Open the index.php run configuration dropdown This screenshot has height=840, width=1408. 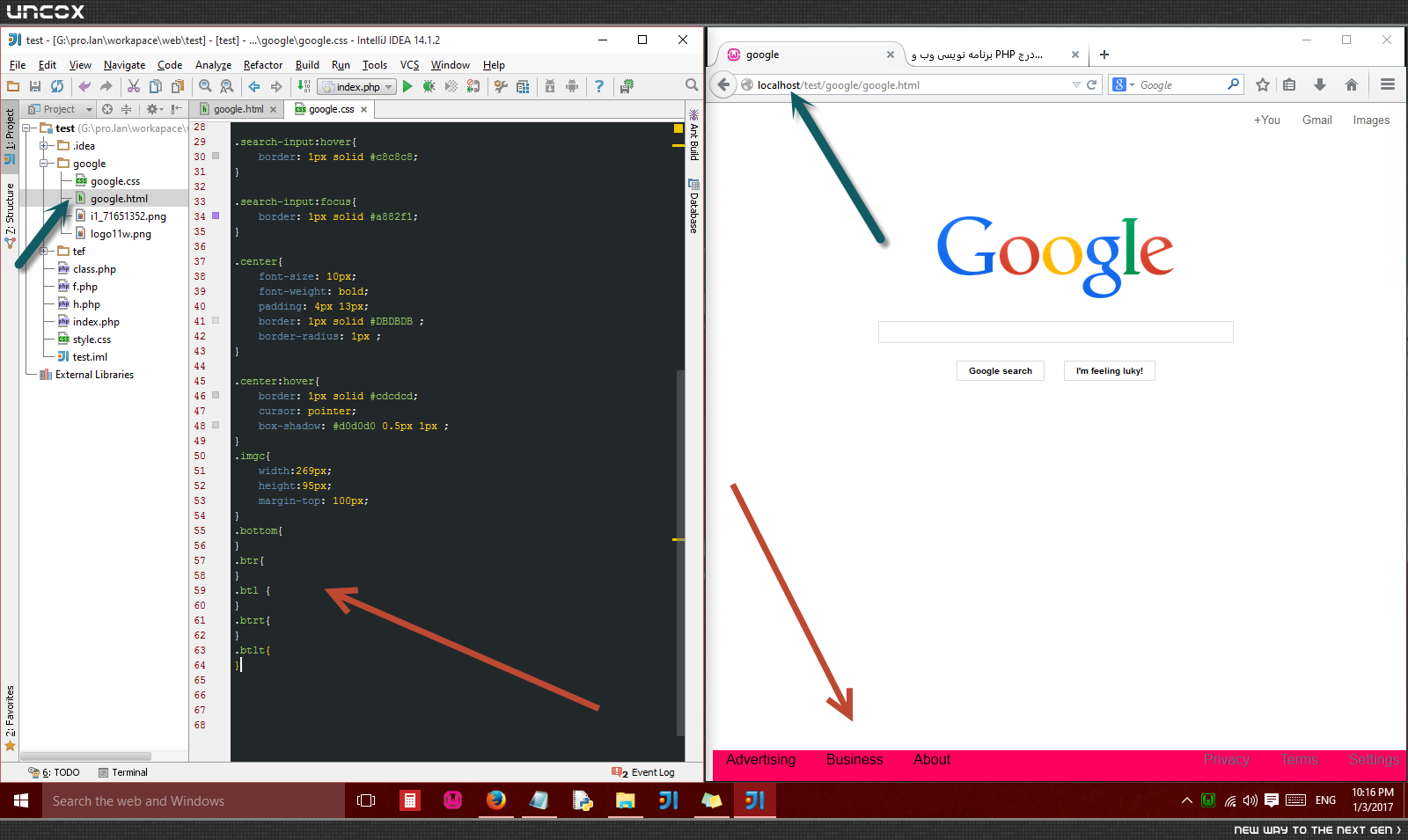(x=356, y=86)
